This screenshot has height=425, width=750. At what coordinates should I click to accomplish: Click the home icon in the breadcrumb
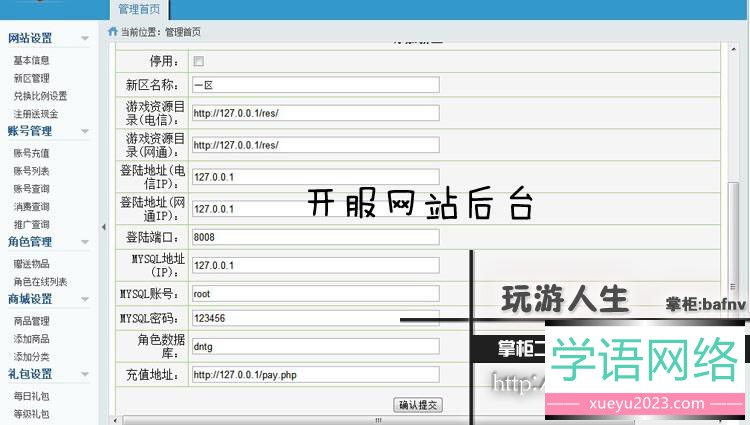click(112, 32)
